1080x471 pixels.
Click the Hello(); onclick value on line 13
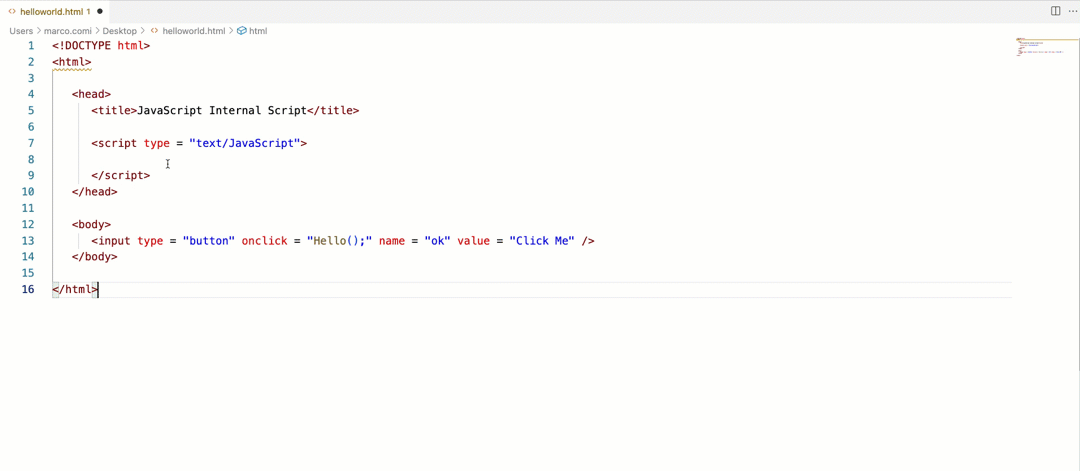pyautogui.click(x=340, y=241)
